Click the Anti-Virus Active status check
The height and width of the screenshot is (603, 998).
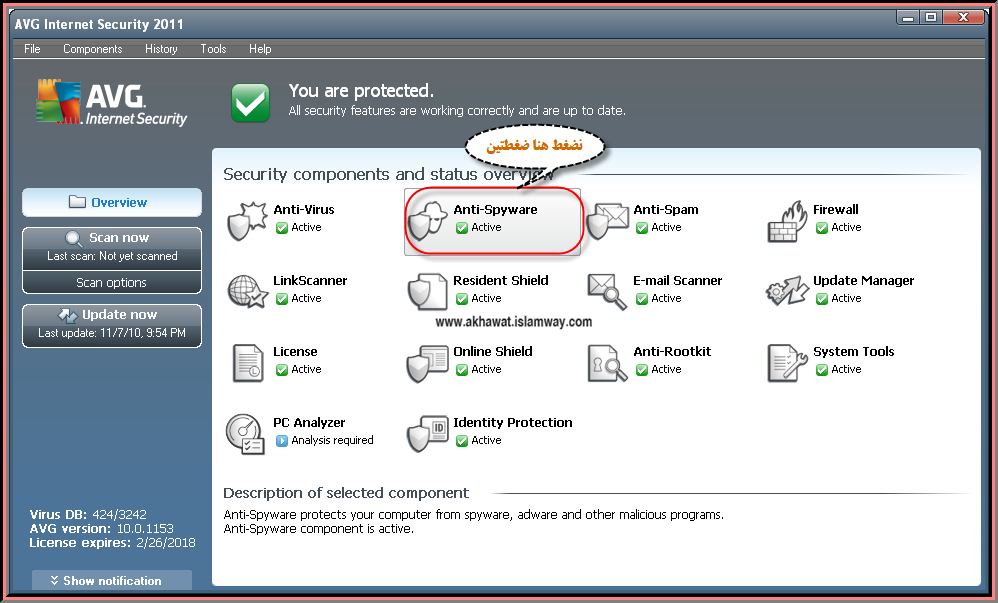click(282, 228)
